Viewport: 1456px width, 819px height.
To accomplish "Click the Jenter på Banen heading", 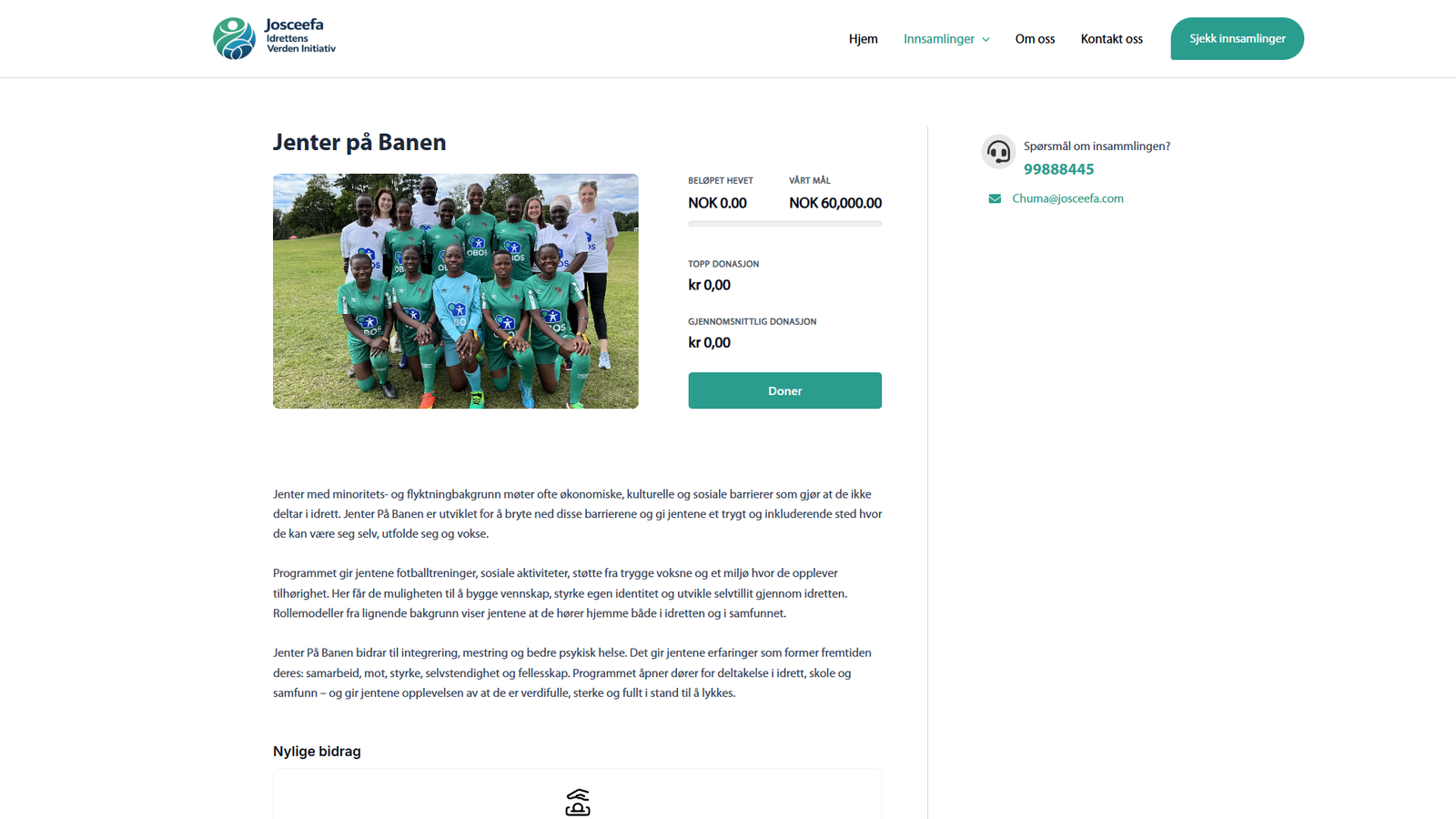I will [359, 142].
